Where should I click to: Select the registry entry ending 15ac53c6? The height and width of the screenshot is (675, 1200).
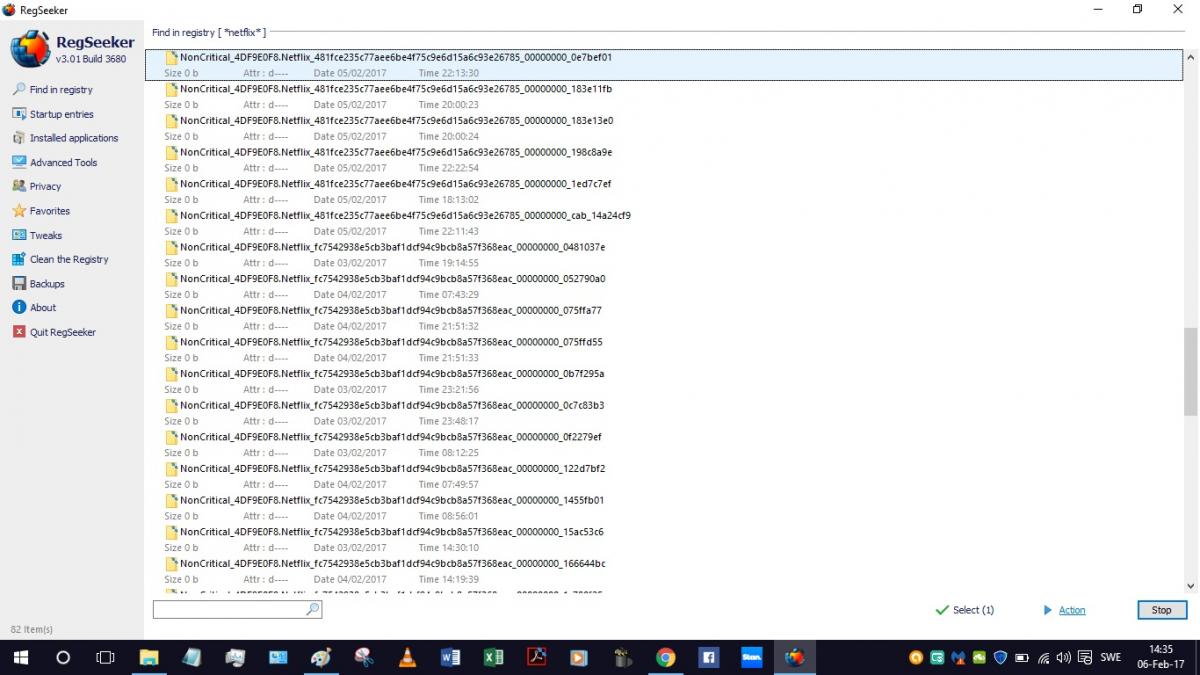[664, 539]
